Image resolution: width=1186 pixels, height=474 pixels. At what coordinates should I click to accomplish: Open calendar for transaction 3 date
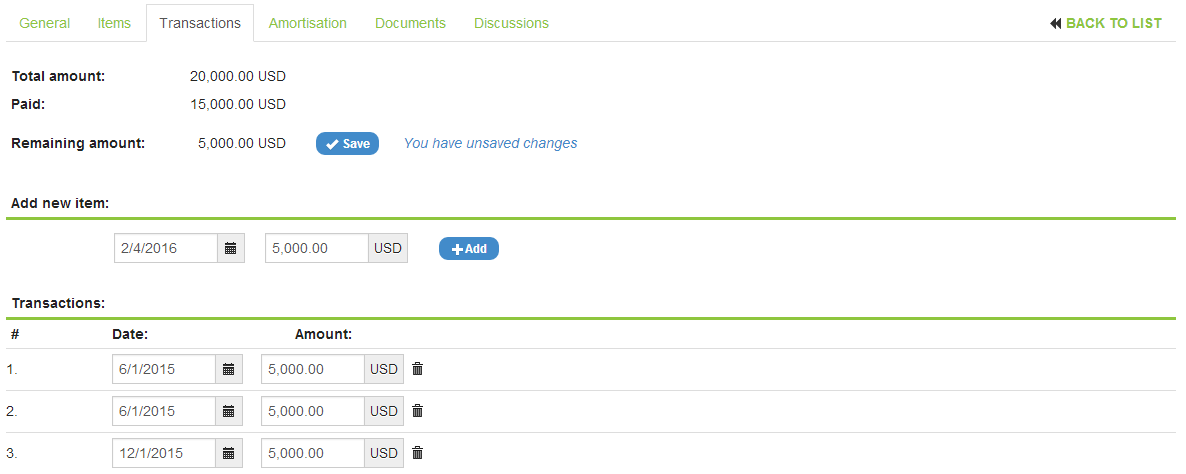(228, 453)
